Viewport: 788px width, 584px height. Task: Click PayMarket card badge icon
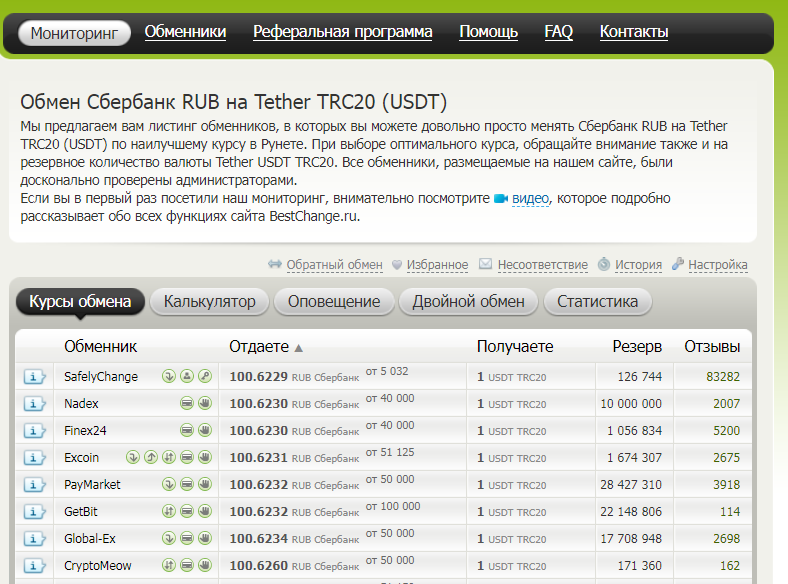tap(187, 484)
